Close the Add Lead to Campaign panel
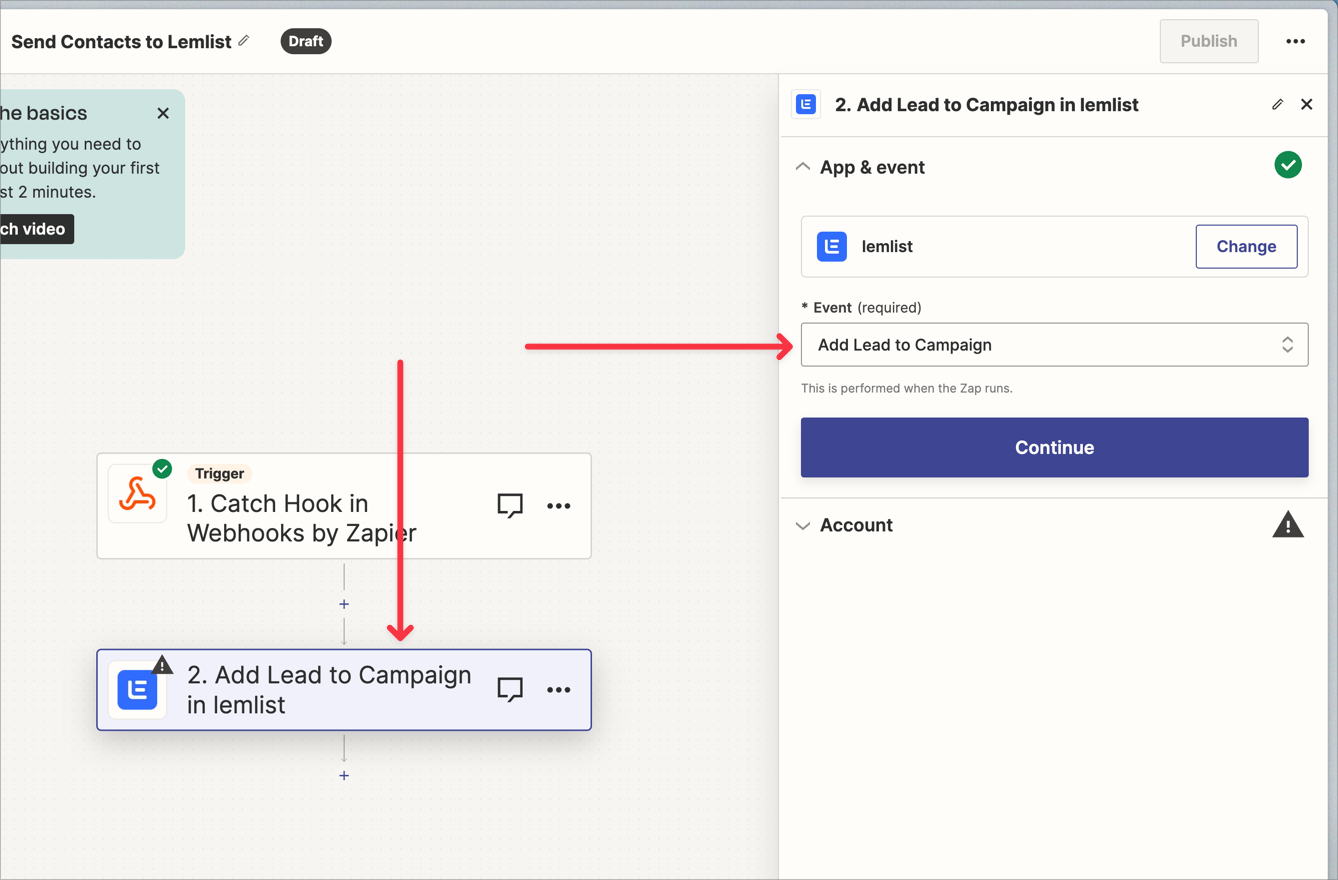This screenshot has width=1338, height=880. pyautogui.click(x=1306, y=104)
